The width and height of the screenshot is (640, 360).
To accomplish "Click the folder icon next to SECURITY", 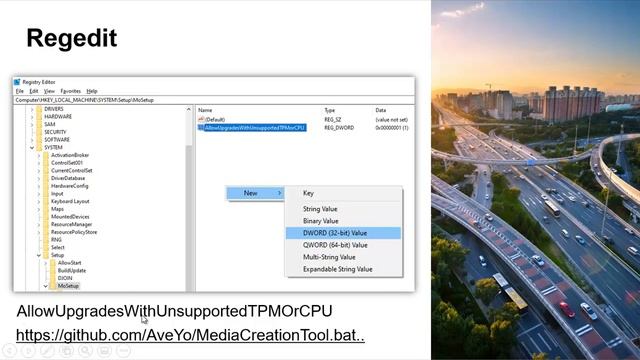I will [x=39, y=132].
